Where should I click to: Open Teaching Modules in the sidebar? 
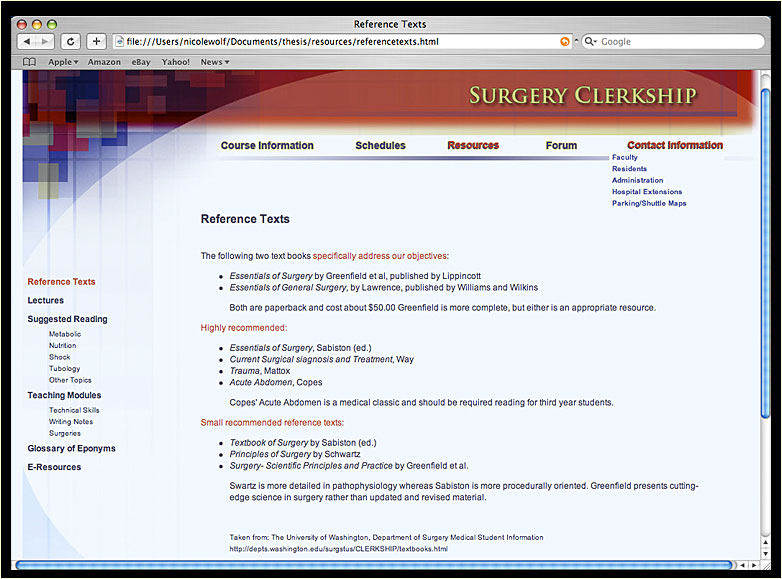[64, 395]
